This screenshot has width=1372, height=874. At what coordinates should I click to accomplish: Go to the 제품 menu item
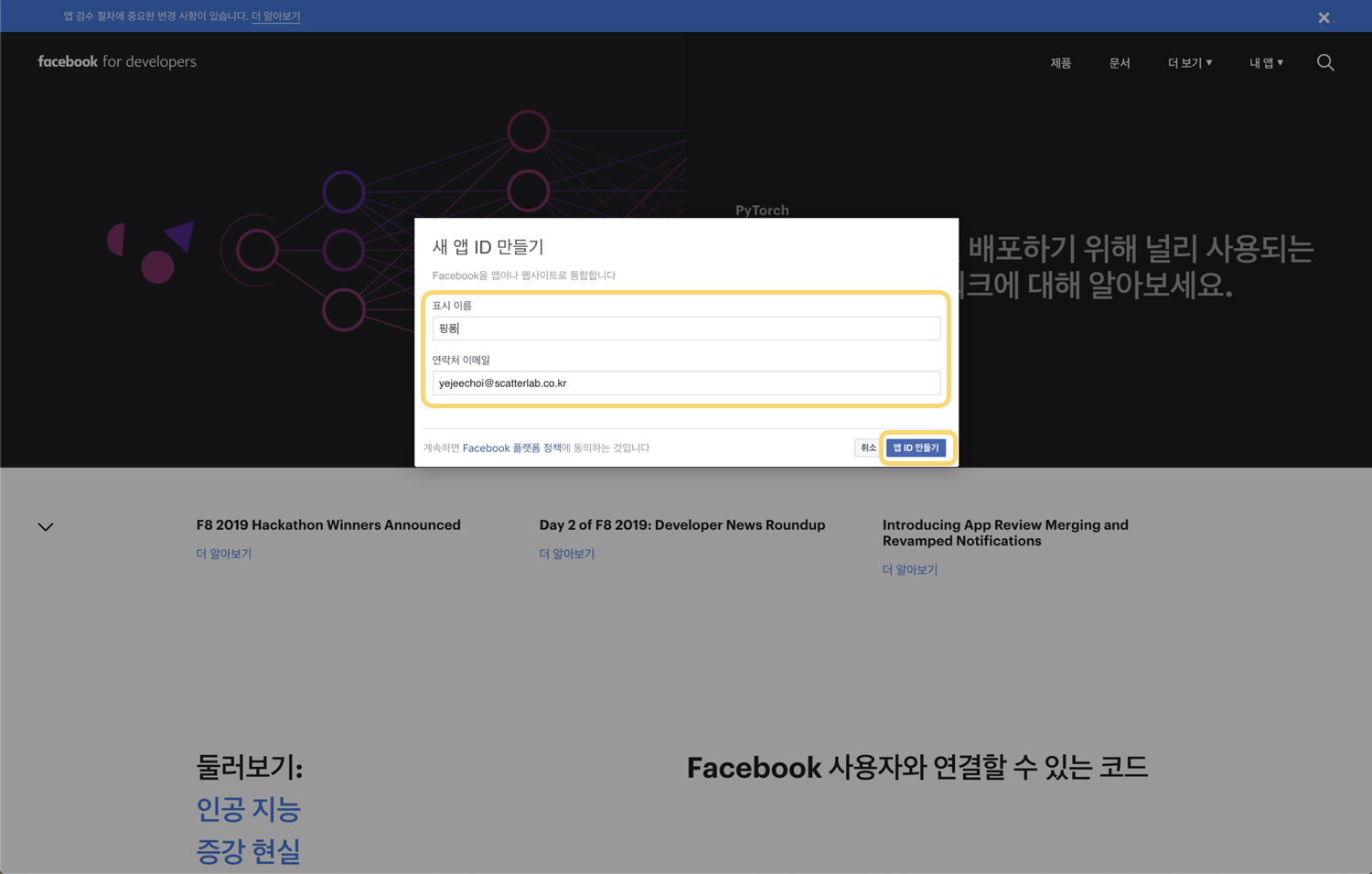tap(1061, 63)
